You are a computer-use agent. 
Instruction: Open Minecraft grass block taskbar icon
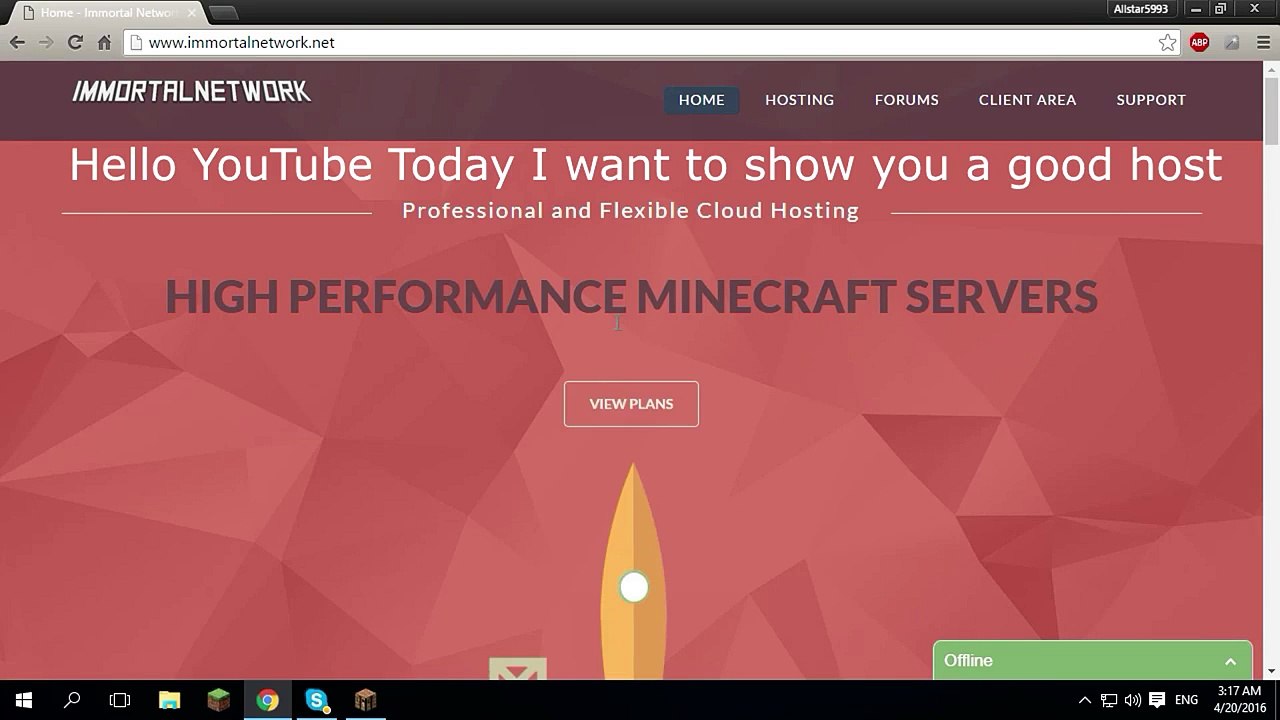point(218,700)
